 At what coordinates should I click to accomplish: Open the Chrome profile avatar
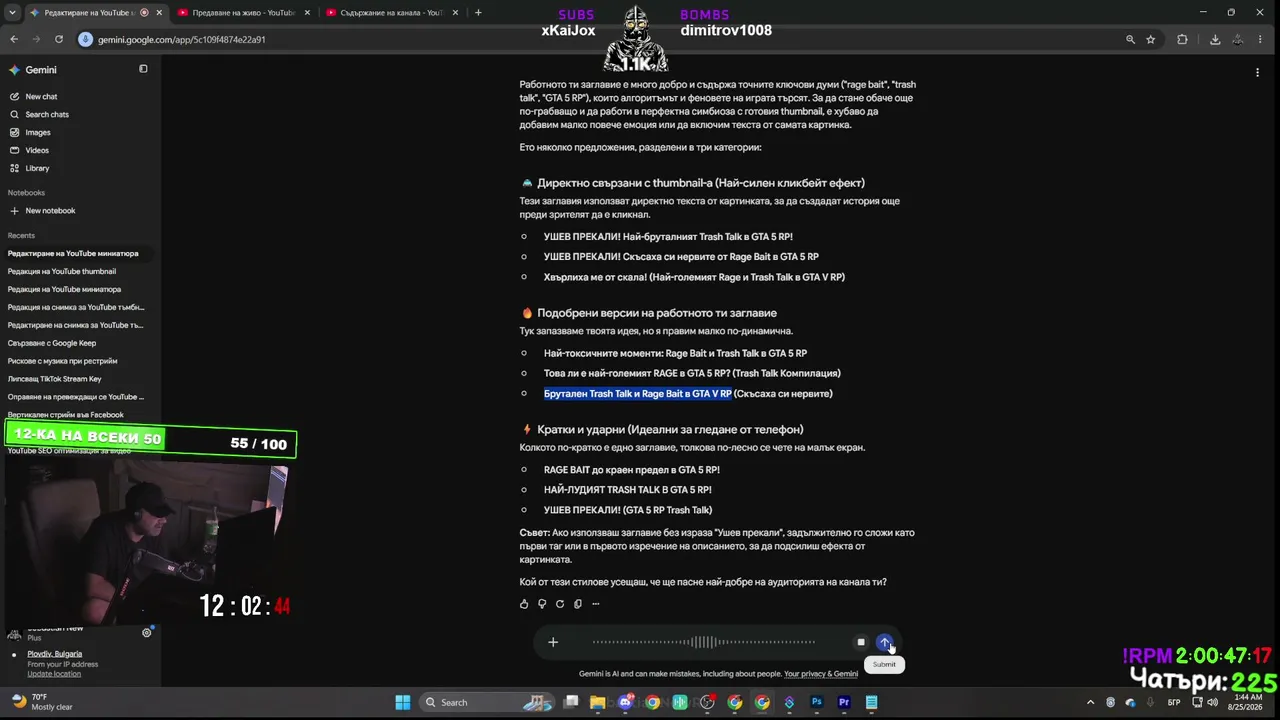(1238, 39)
